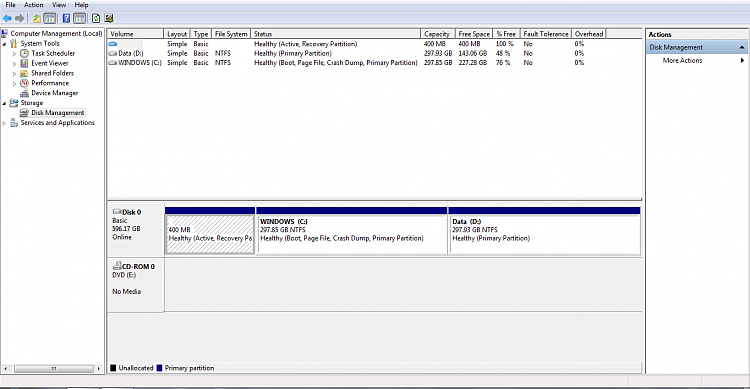The height and width of the screenshot is (389, 750).
Task: Click the 297.93 GB capacity cell
Action: [438, 54]
